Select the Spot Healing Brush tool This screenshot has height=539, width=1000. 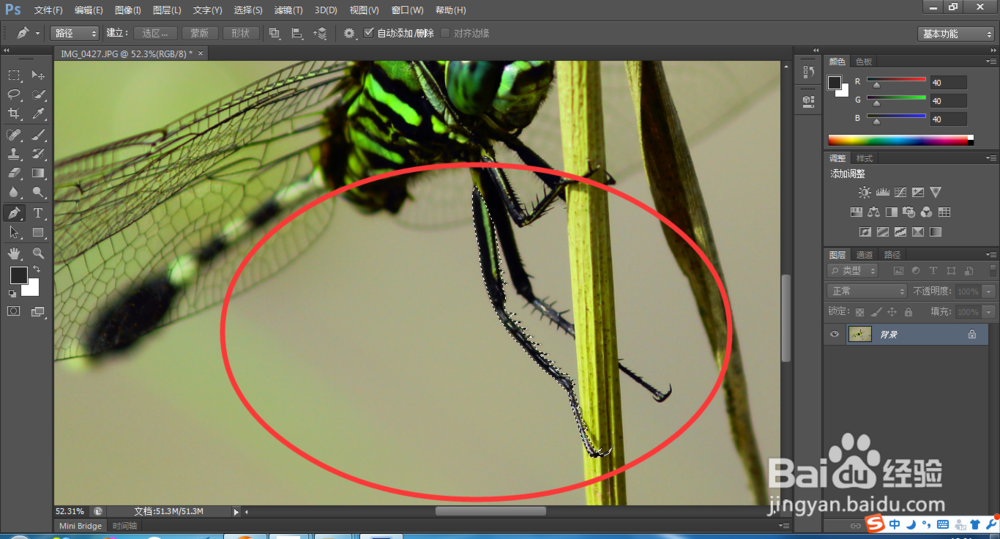[13, 135]
